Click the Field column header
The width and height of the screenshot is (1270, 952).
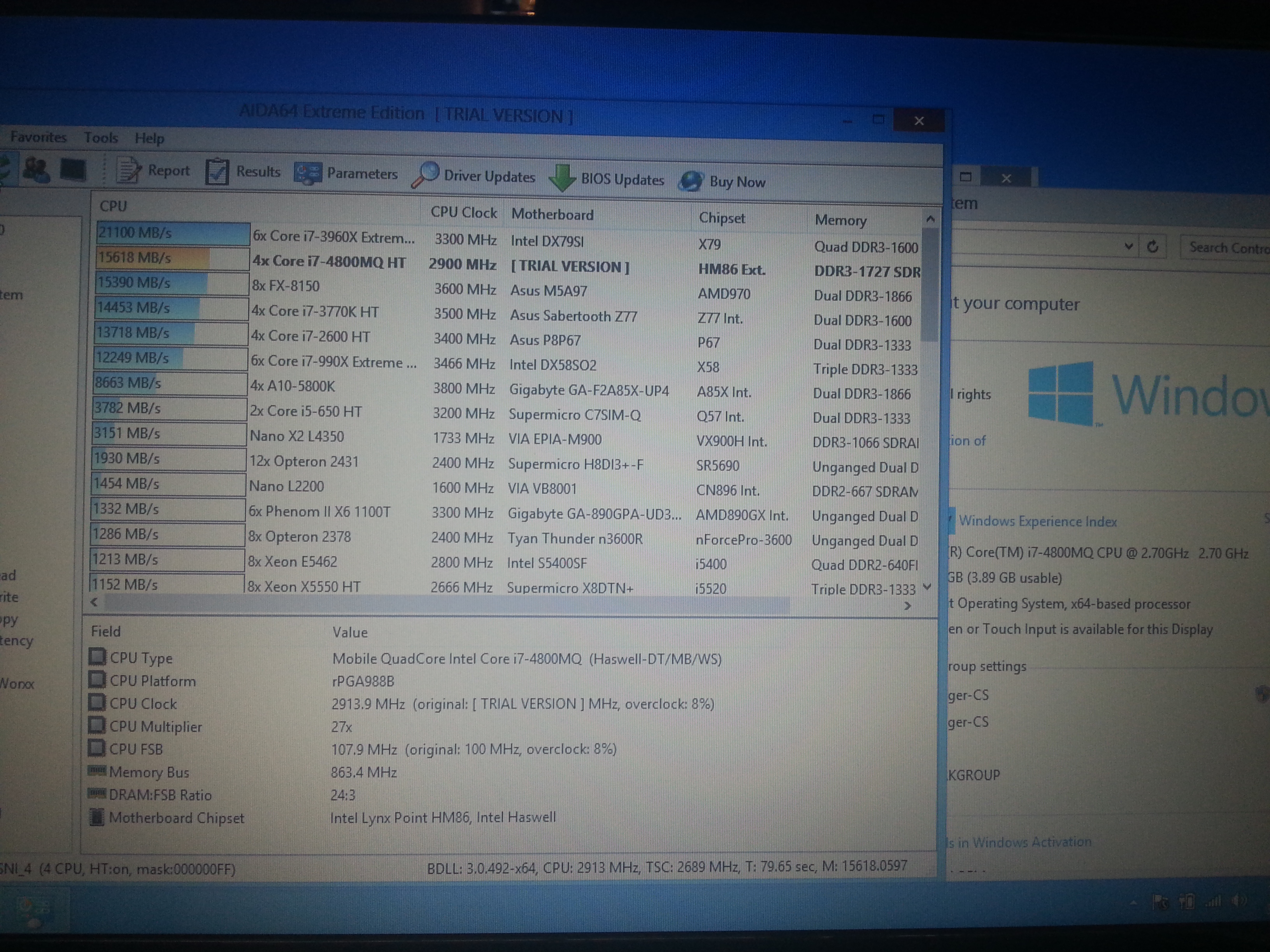coord(106,631)
